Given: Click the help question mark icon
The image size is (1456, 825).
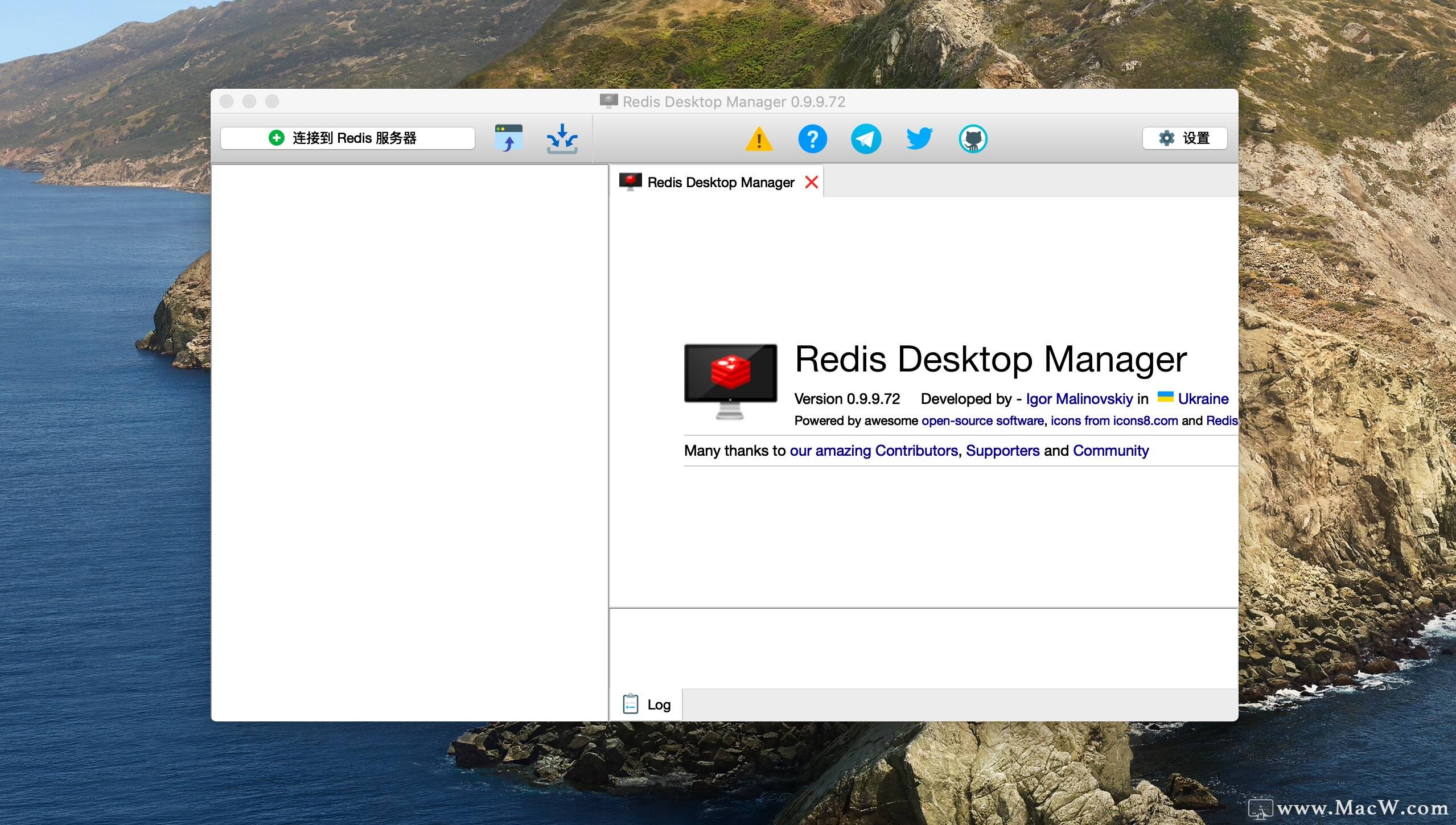Looking at the screenshot, I should click(812, 138).
